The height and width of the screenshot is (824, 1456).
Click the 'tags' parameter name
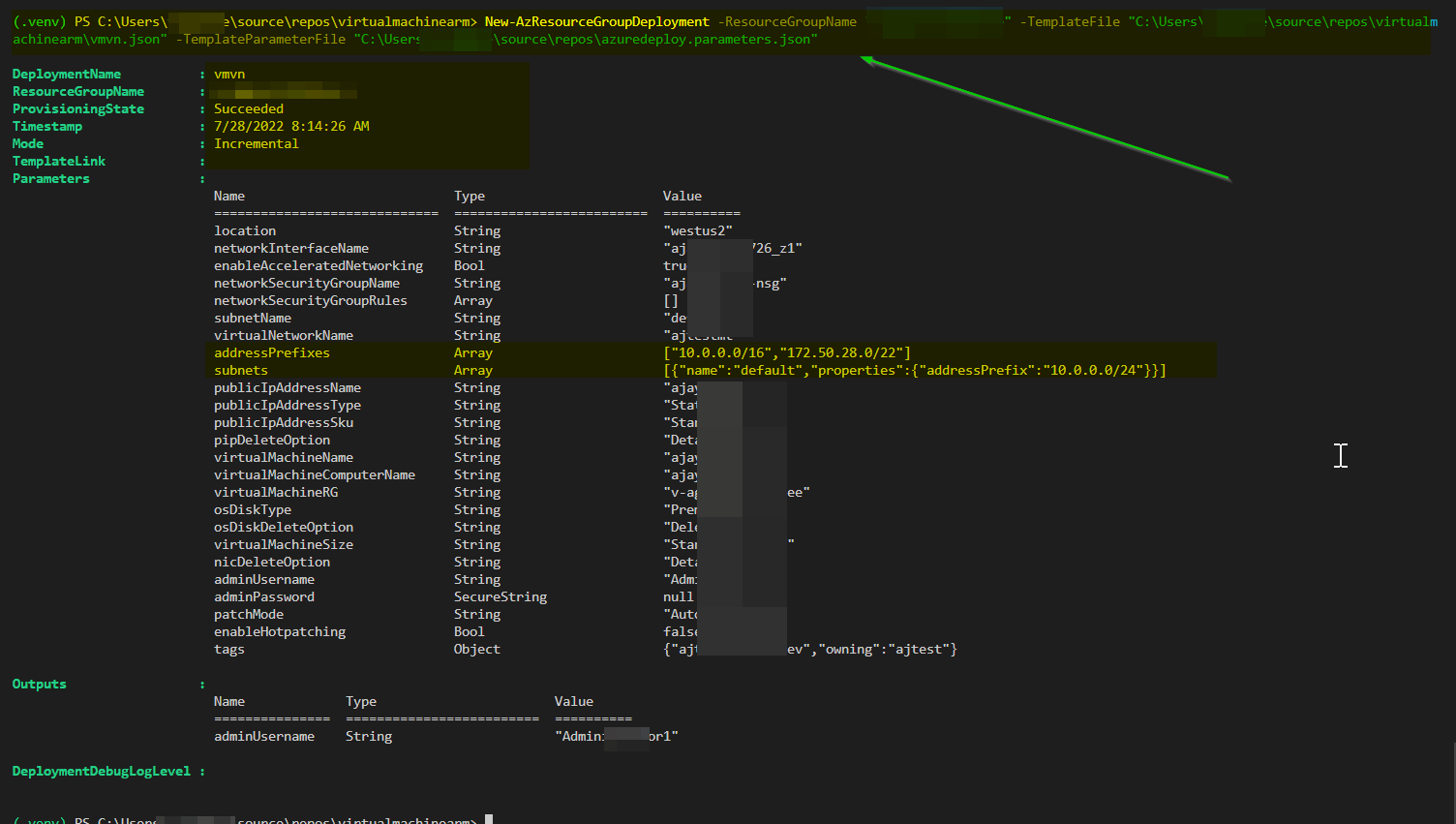point(229,650)
